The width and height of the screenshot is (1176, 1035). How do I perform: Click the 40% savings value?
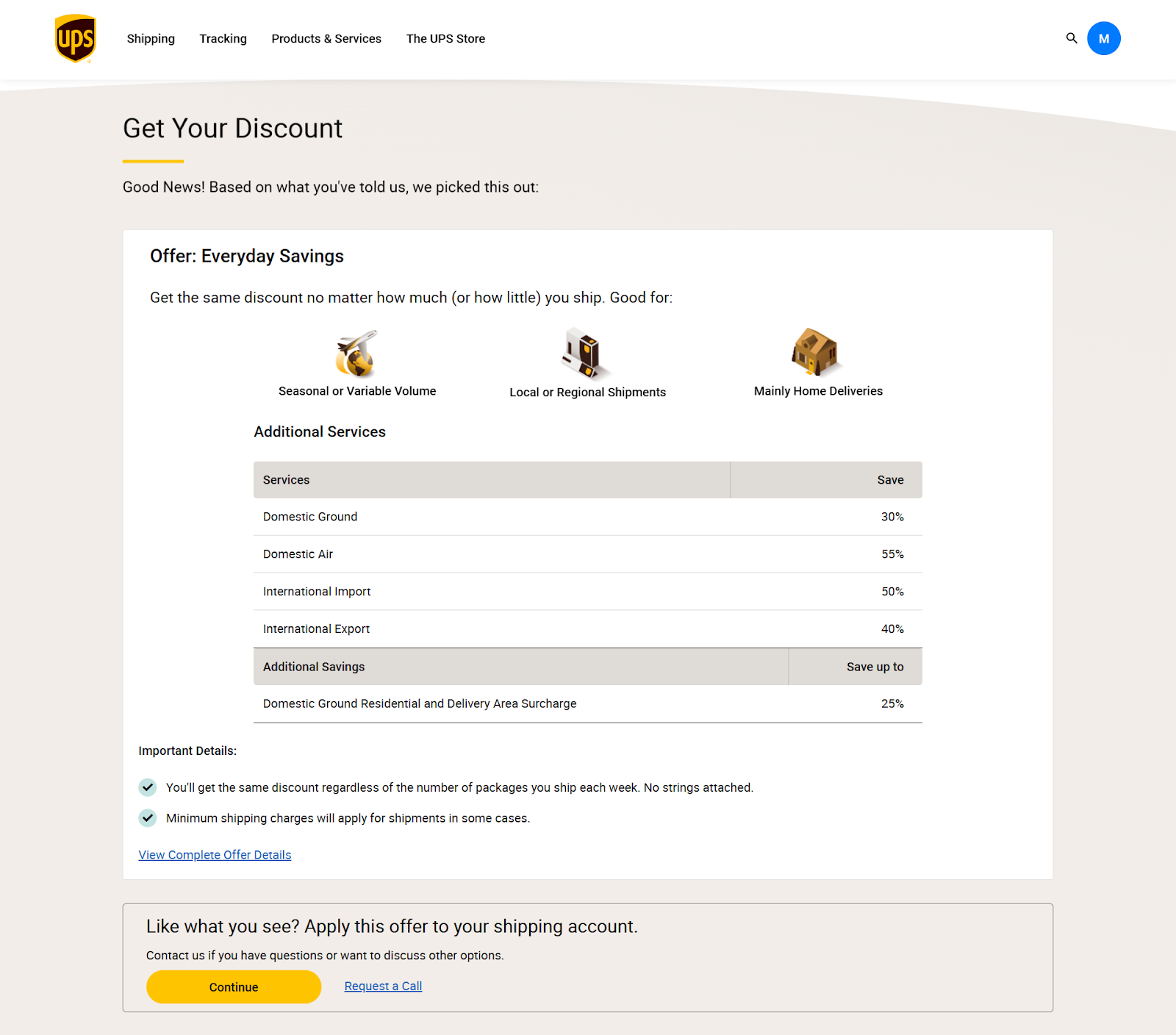click(x=892, y=629)
